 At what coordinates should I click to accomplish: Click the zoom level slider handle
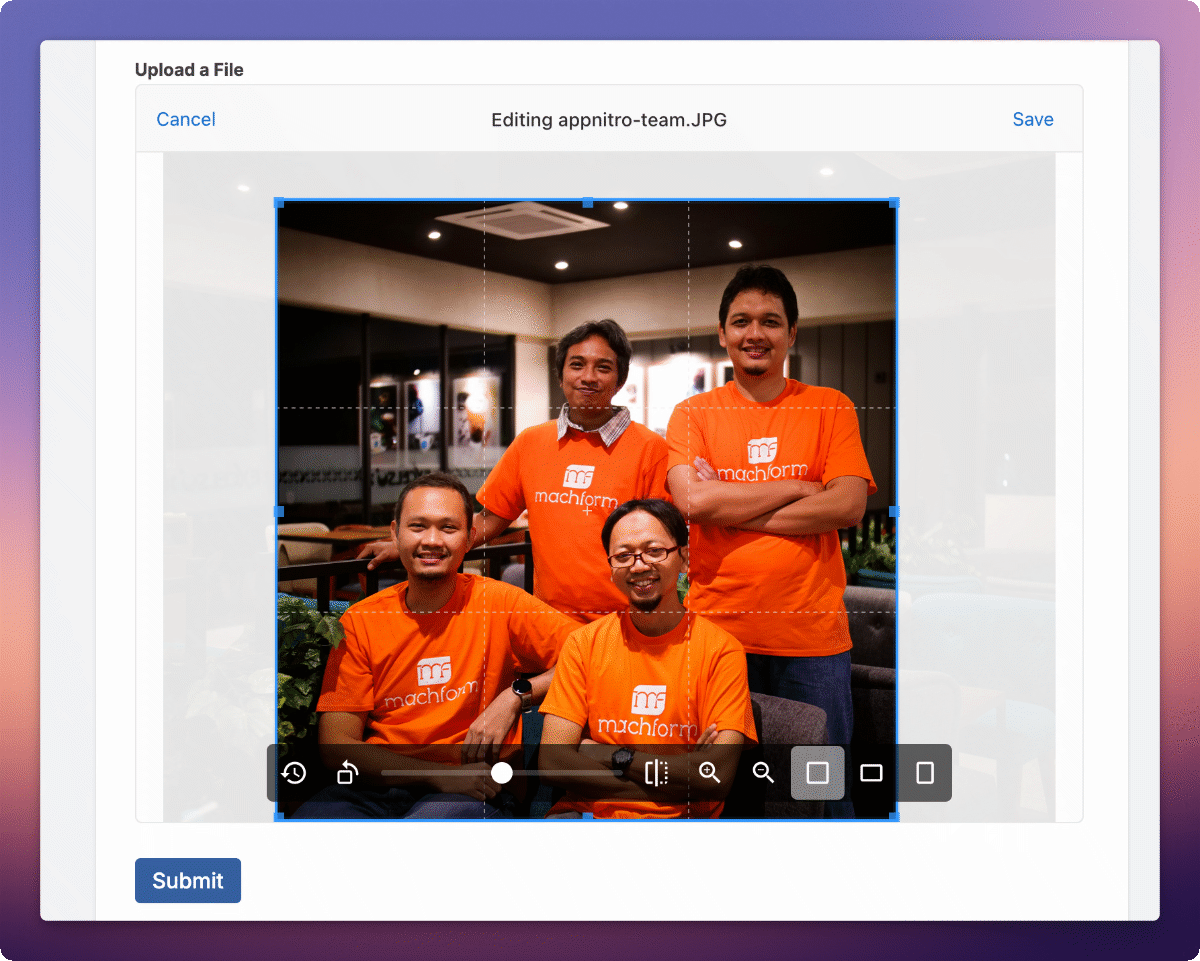click(x=502, y=773)
